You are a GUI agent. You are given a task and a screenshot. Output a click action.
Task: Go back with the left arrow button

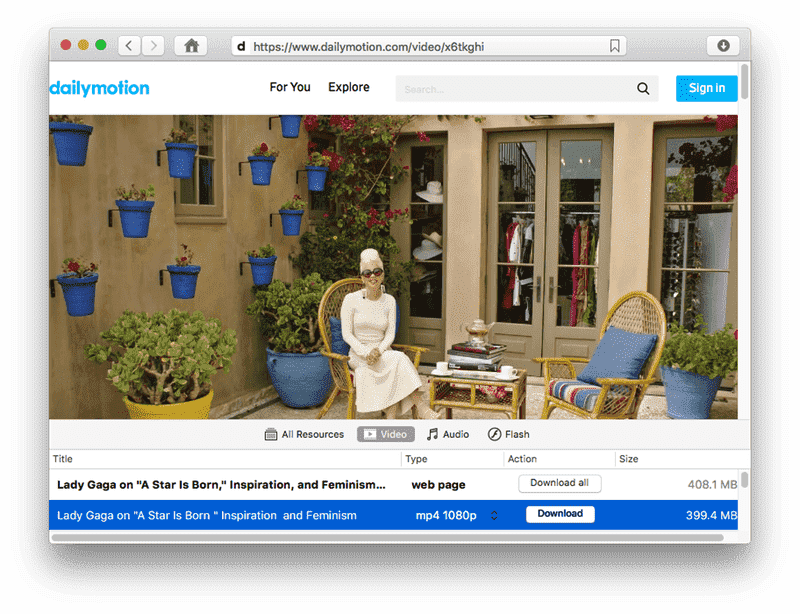[130, 46]
